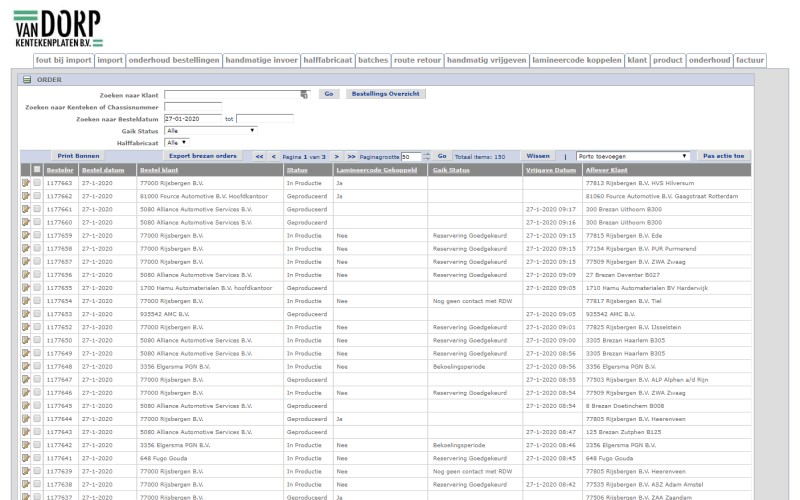Go to previous page with < arrow
This screenshot has height=500, width=800.
[273, 157]
